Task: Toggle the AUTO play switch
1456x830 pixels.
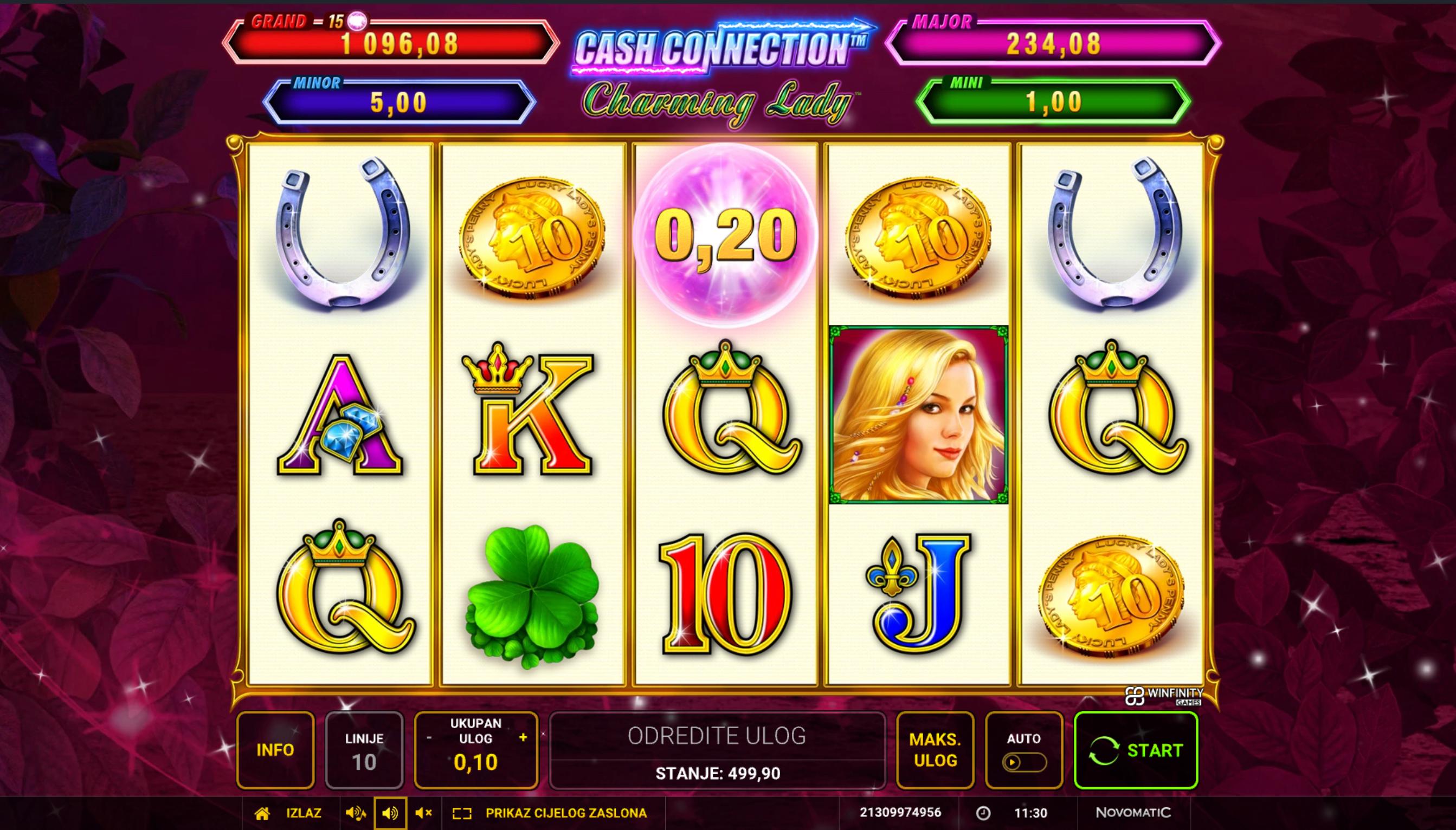Action: point(1024,762)
